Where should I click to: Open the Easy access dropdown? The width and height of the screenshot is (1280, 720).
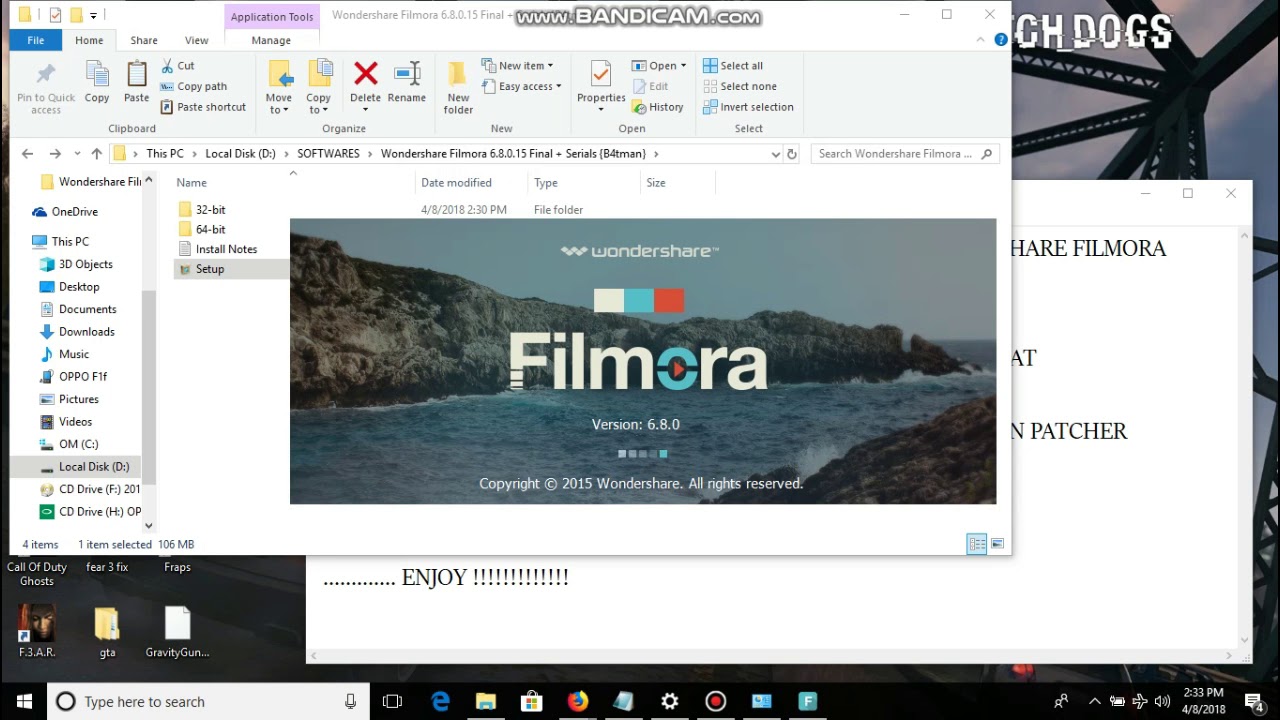click(x=558, y=87)
